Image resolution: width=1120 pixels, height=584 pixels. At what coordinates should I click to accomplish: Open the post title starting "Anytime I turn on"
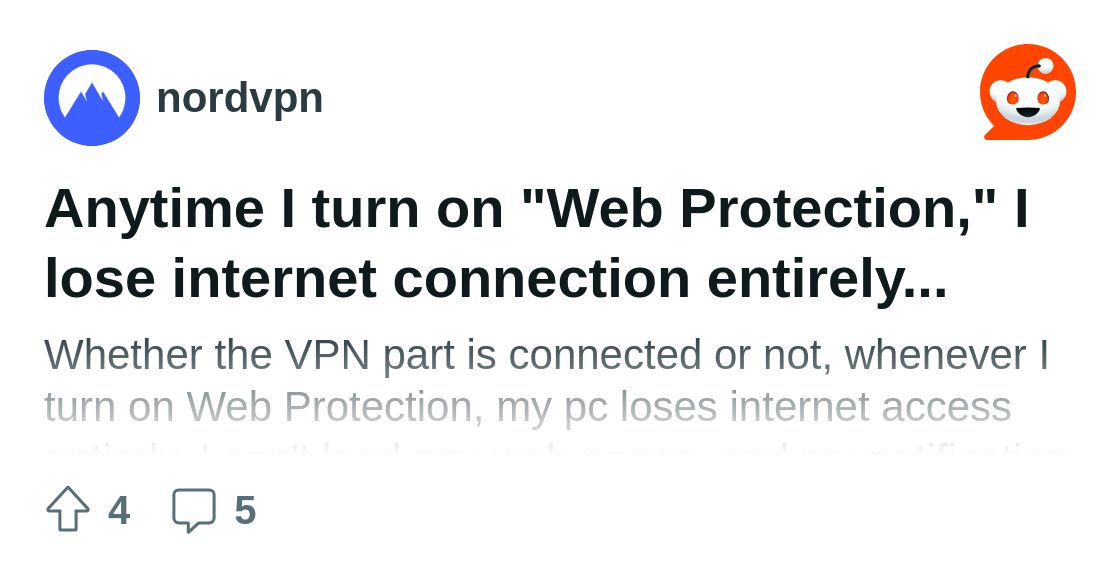point(536,208)
